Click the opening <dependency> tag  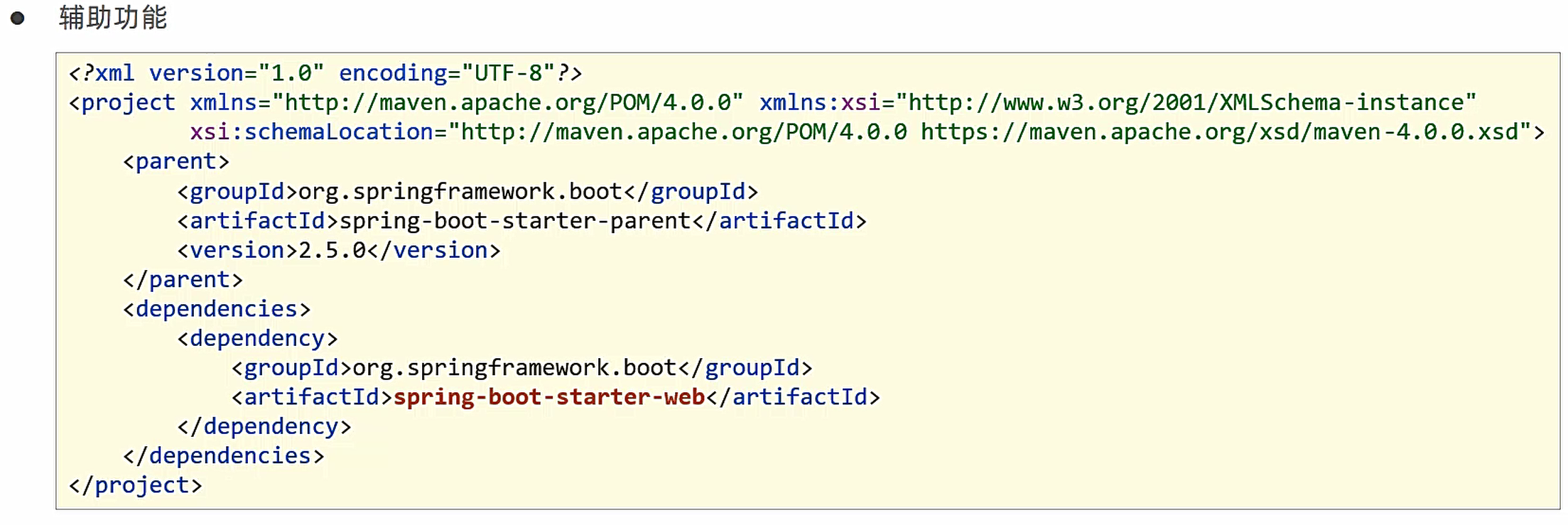[257, 339]
